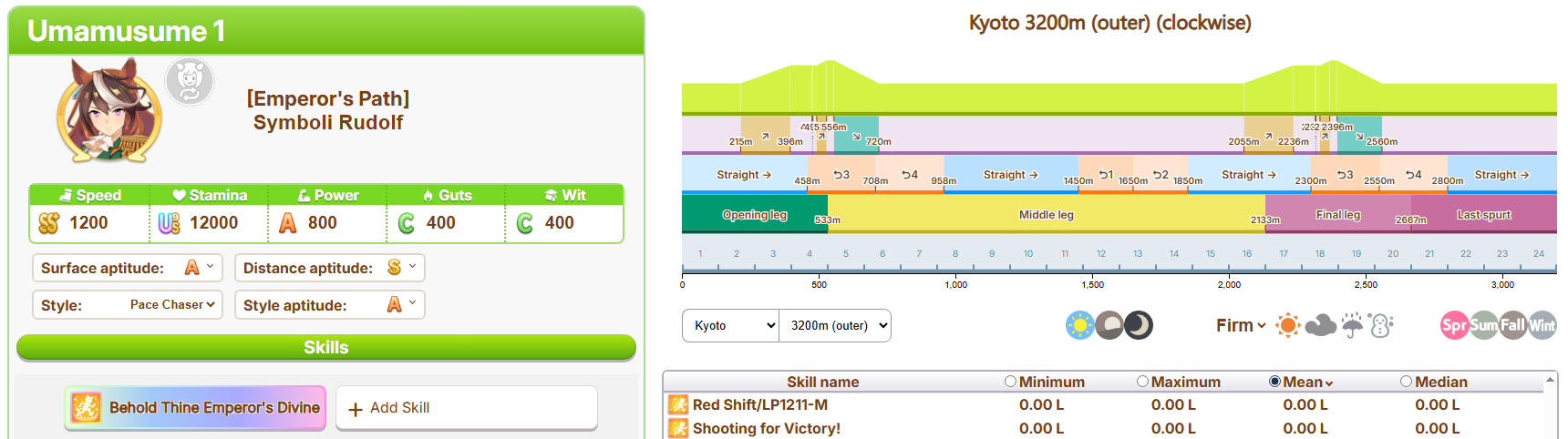1568x439 pixels.
Task: Edit the Wit value 400
Action: 560,223
